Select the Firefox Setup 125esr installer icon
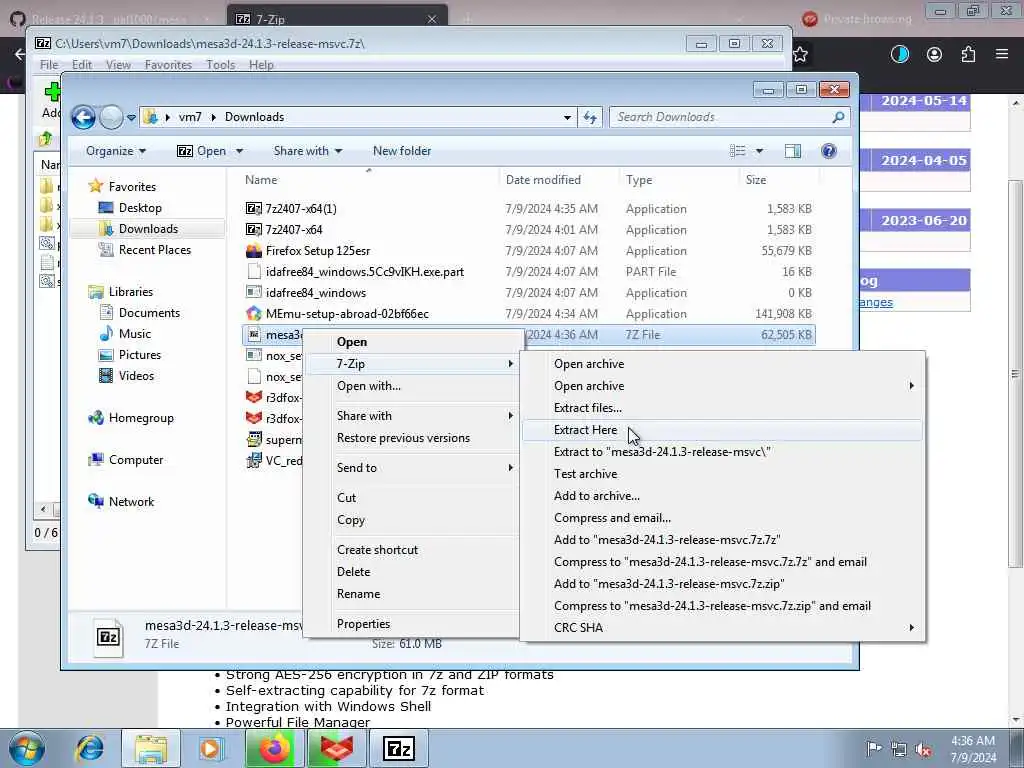 [x=253, y=251]
